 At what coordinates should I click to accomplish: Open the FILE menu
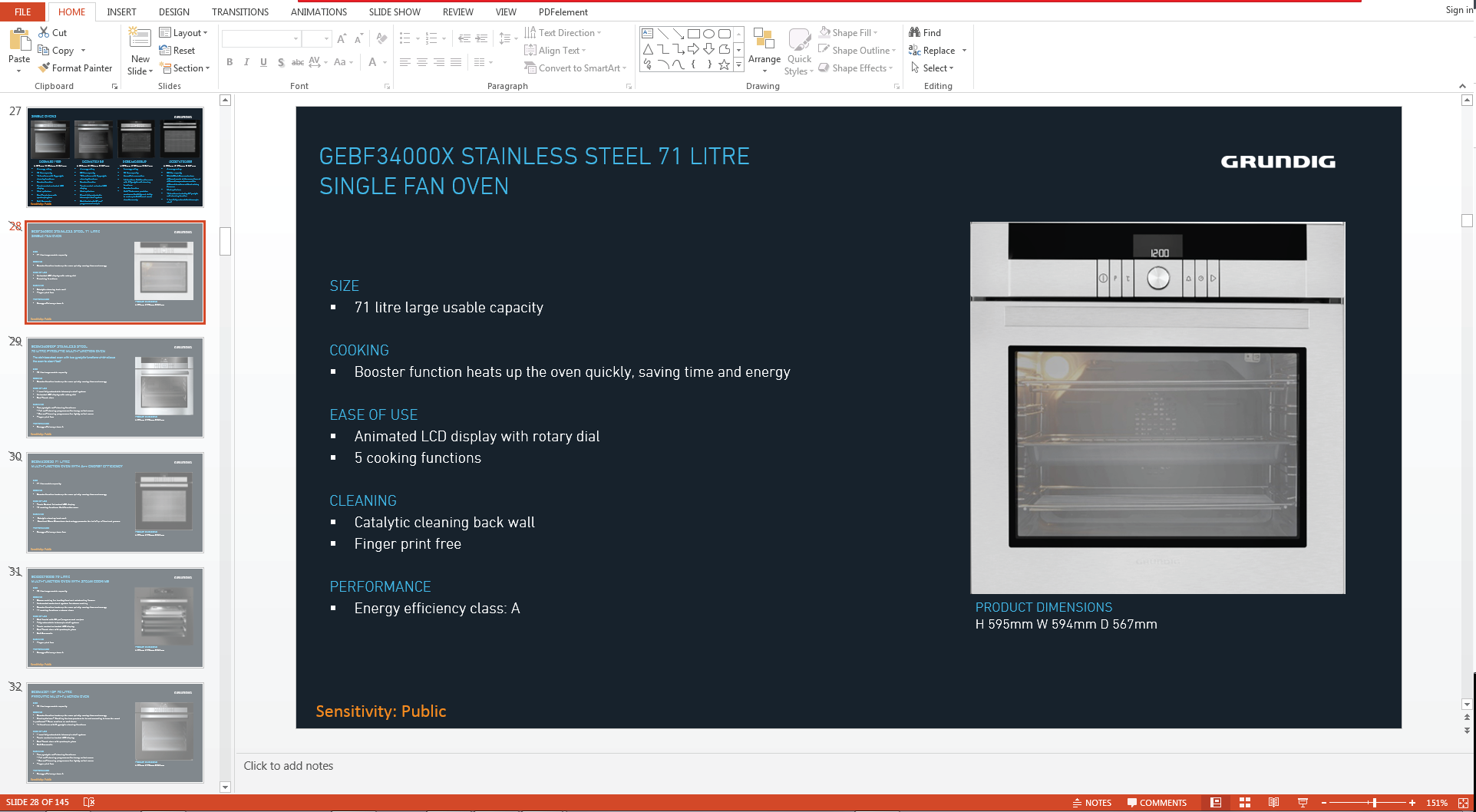[x=23, y=12]
